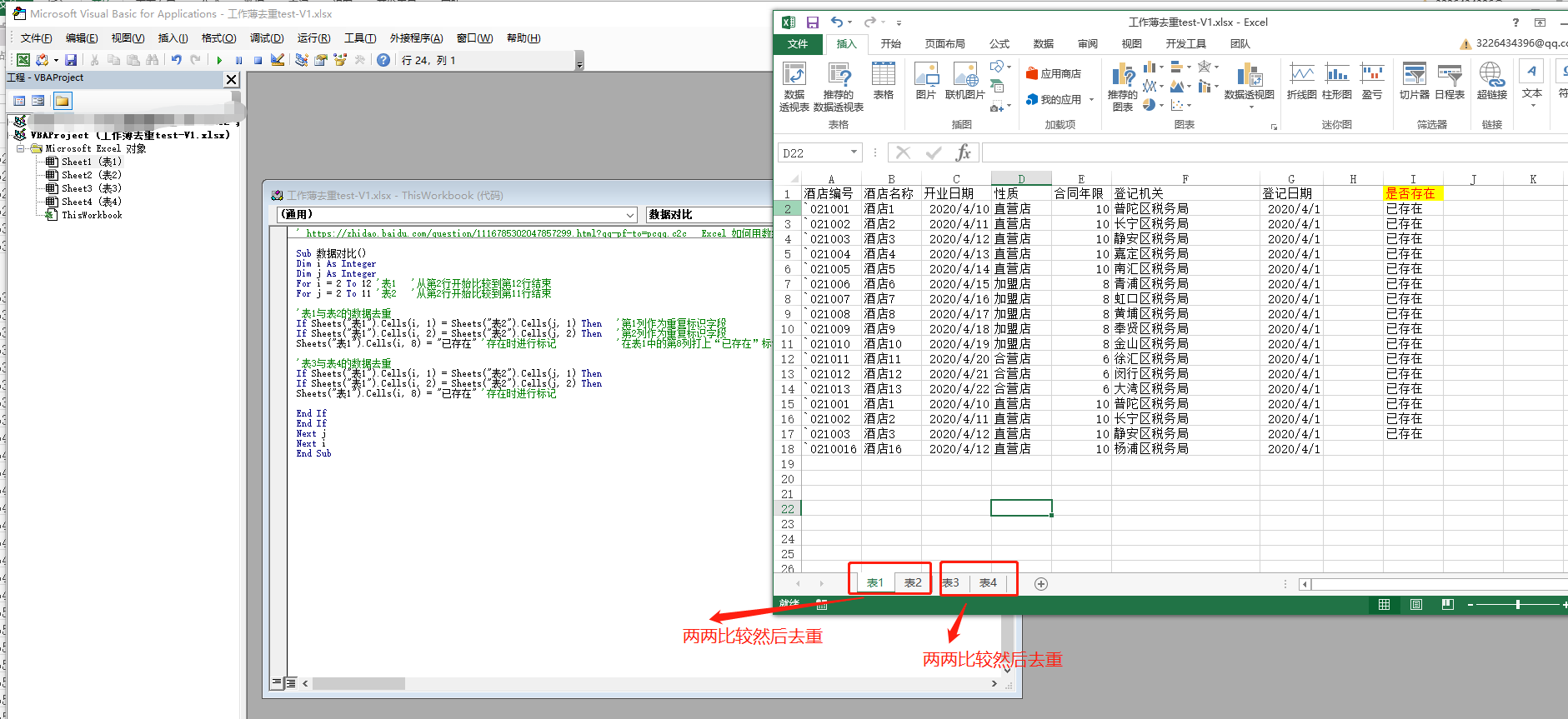Screen dimensions: 1568x719
Task: Switch to Excel 公式 ribbon tab
Action: pyautogui.click(x=999, y=44)
